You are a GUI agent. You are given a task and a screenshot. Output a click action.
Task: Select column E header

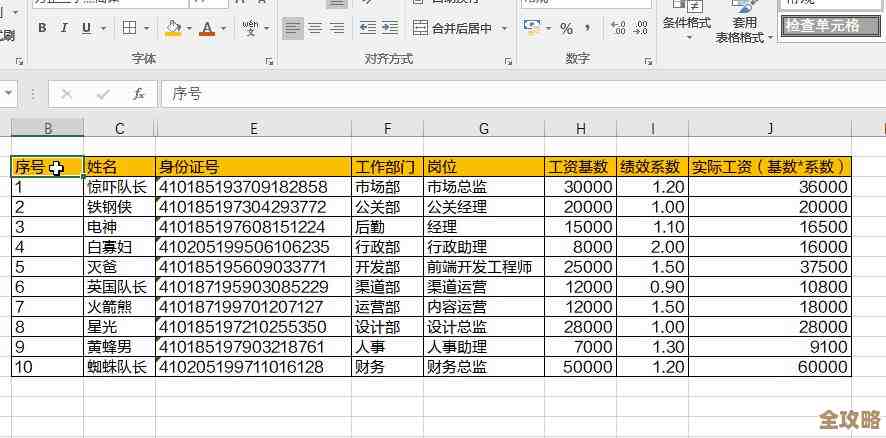[x=254, y=128]
